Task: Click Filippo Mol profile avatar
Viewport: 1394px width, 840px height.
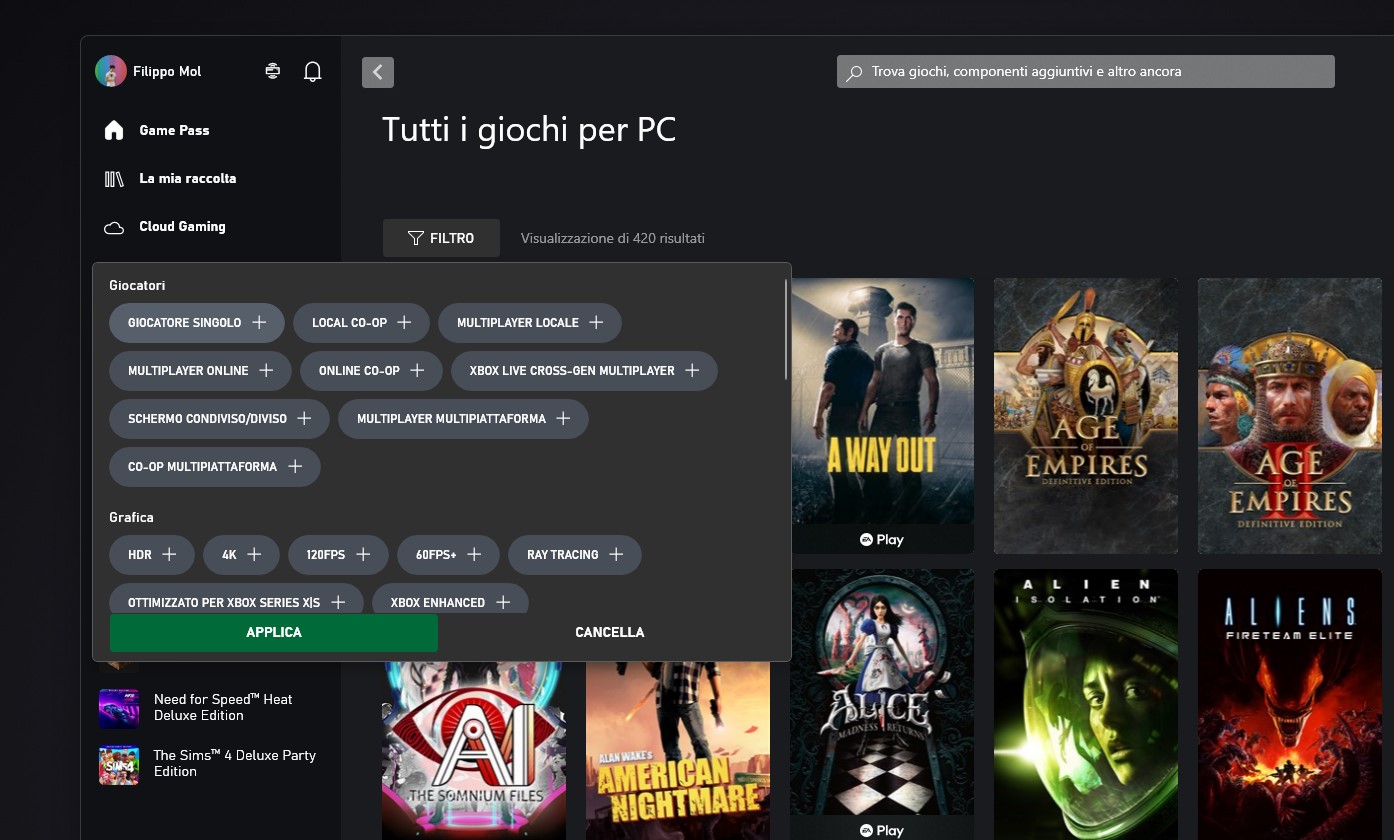Action: point(111,71)
